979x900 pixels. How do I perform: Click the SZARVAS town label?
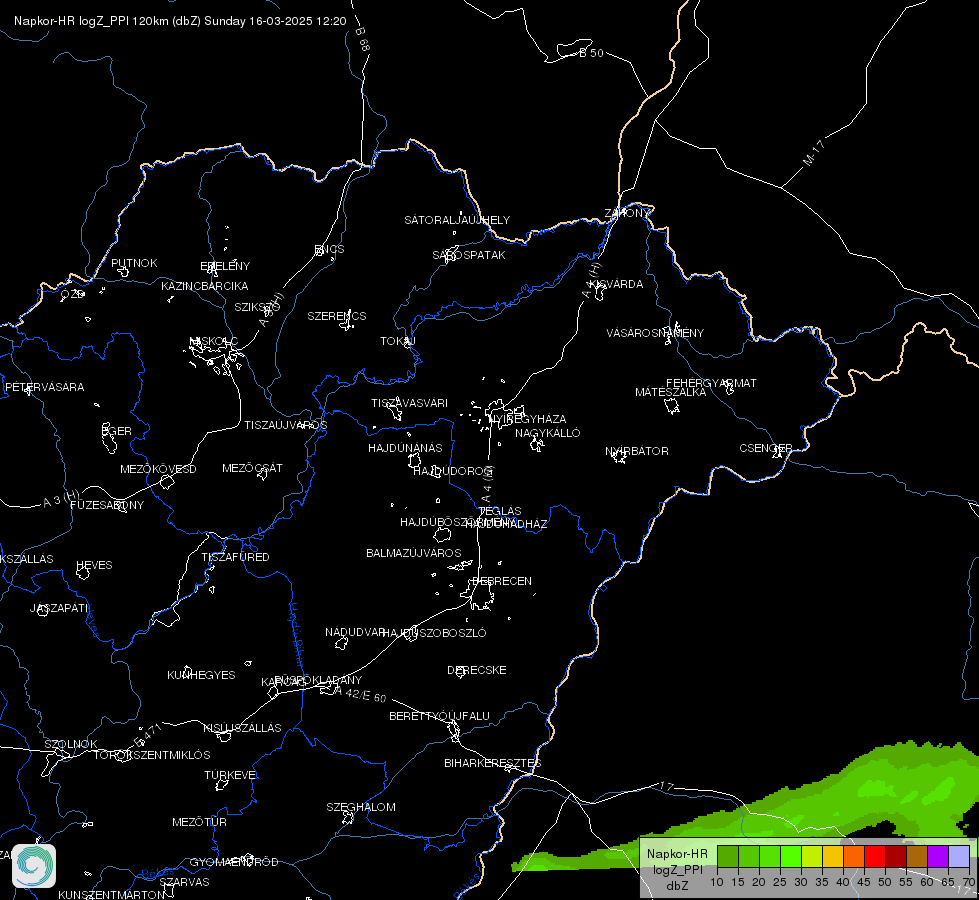(184, 882)
